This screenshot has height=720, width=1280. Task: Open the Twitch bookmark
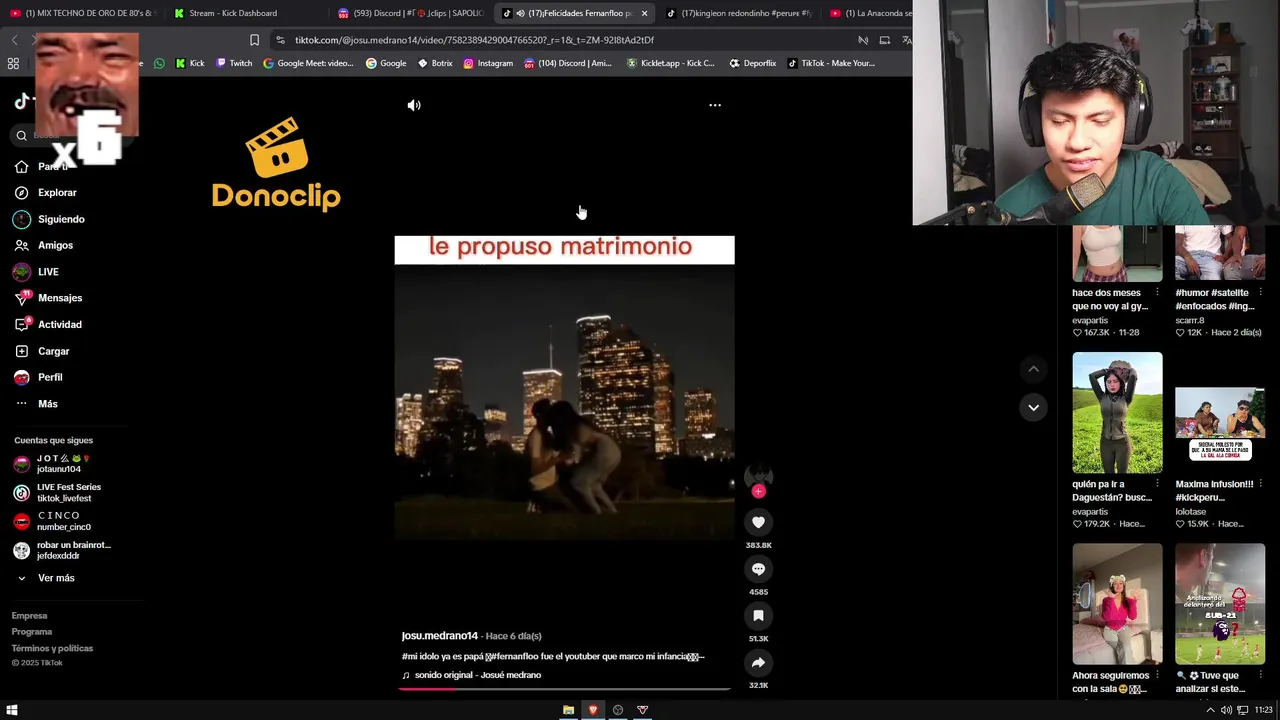tap(235, 63)
